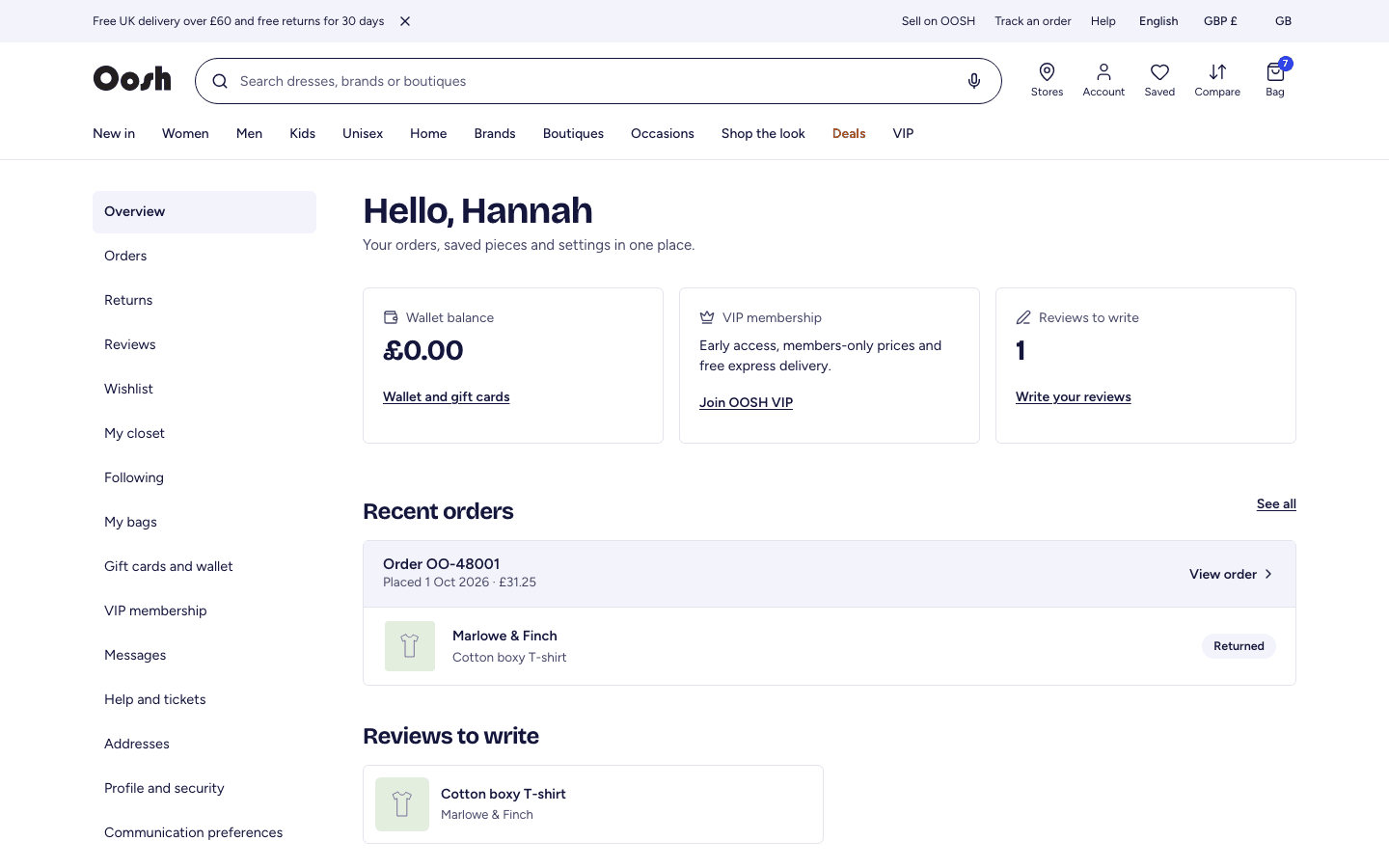The width and height of the screenshot is (1389, 868).
Task: Open the Account icon in header
Action: (x=1103, y=80)
